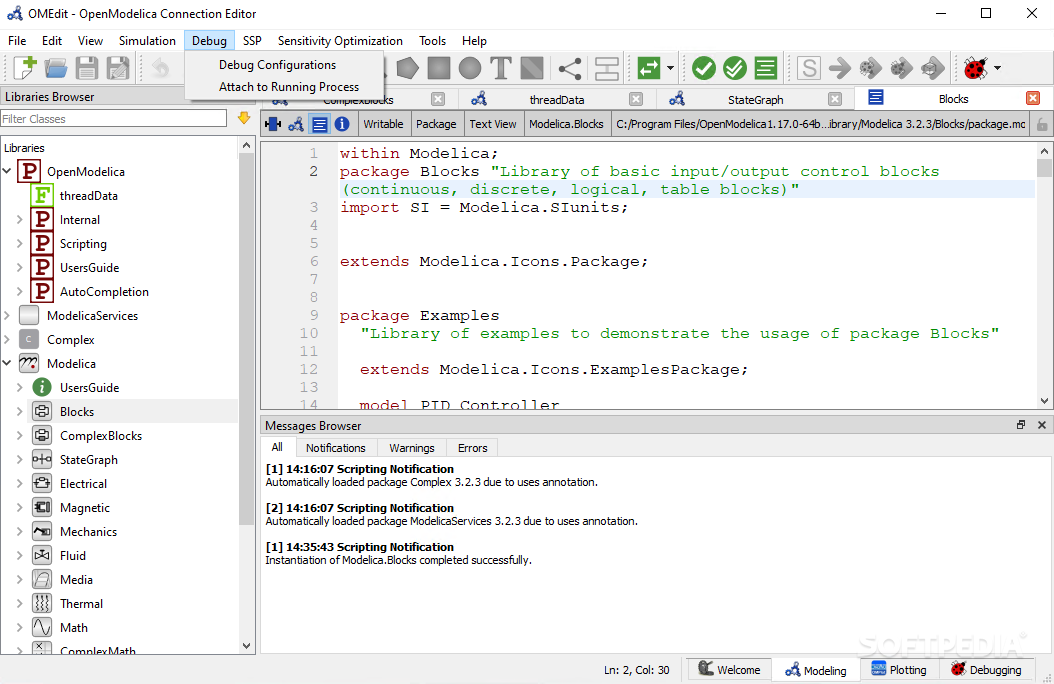Expand the Internal package node
The image size is (1054, 684).
pos(19,220)
